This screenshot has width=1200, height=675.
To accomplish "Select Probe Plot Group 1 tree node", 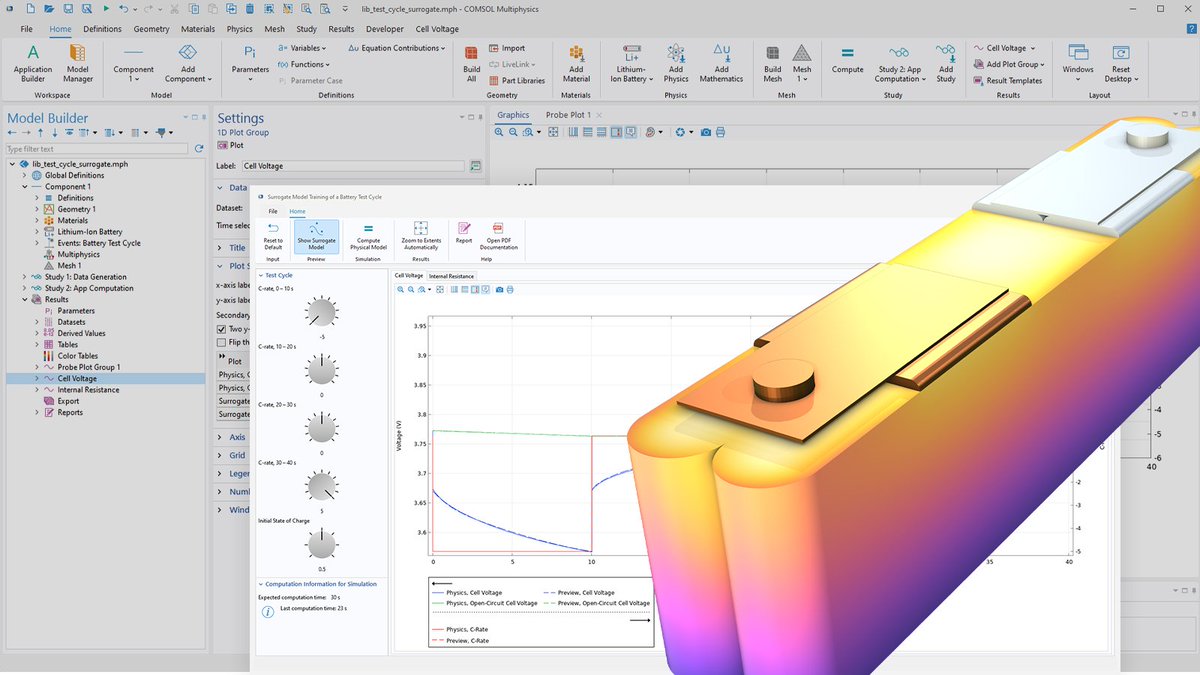I will pyautogui.click(x=88, y=367).
